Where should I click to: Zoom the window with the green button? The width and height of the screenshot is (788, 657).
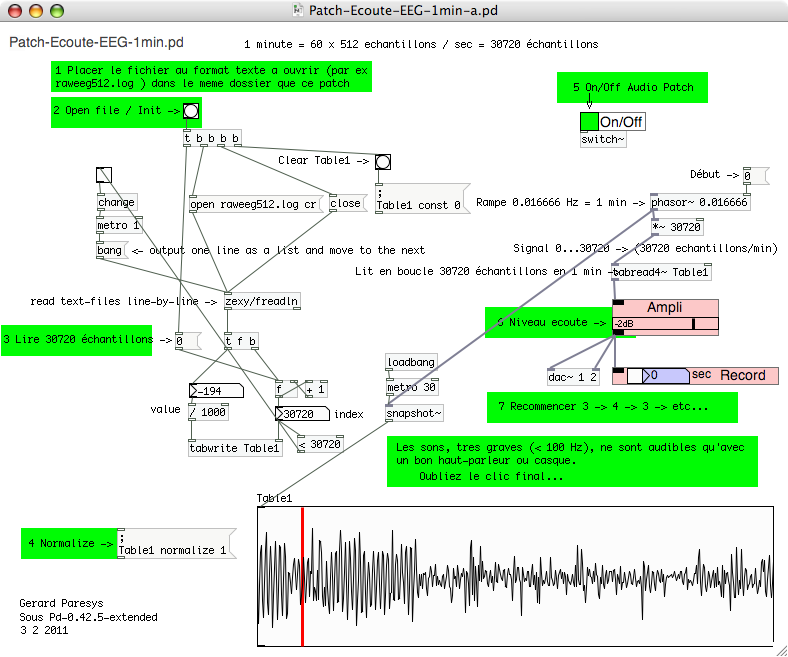tap(57, 11)
